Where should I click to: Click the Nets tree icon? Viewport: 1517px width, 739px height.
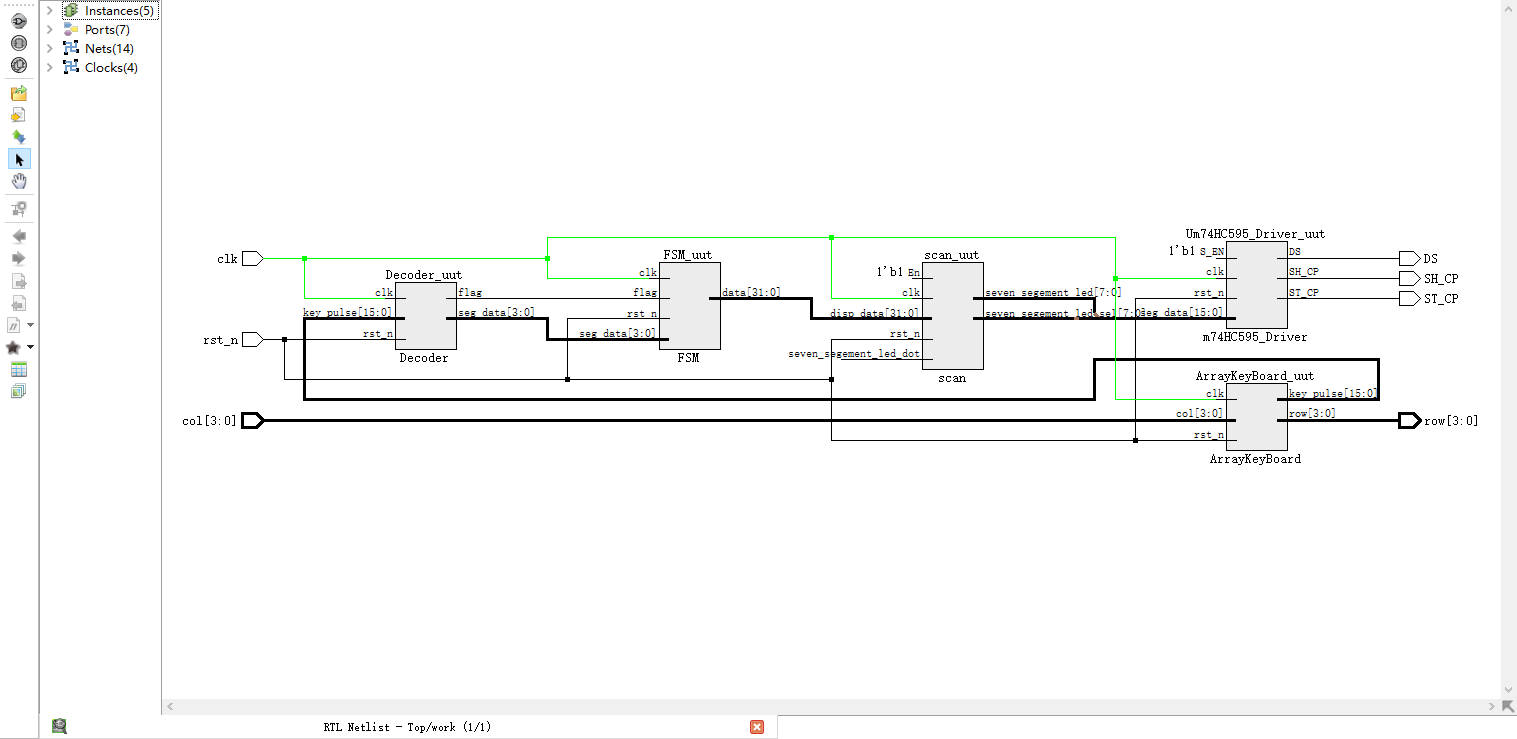coord(70,48)
